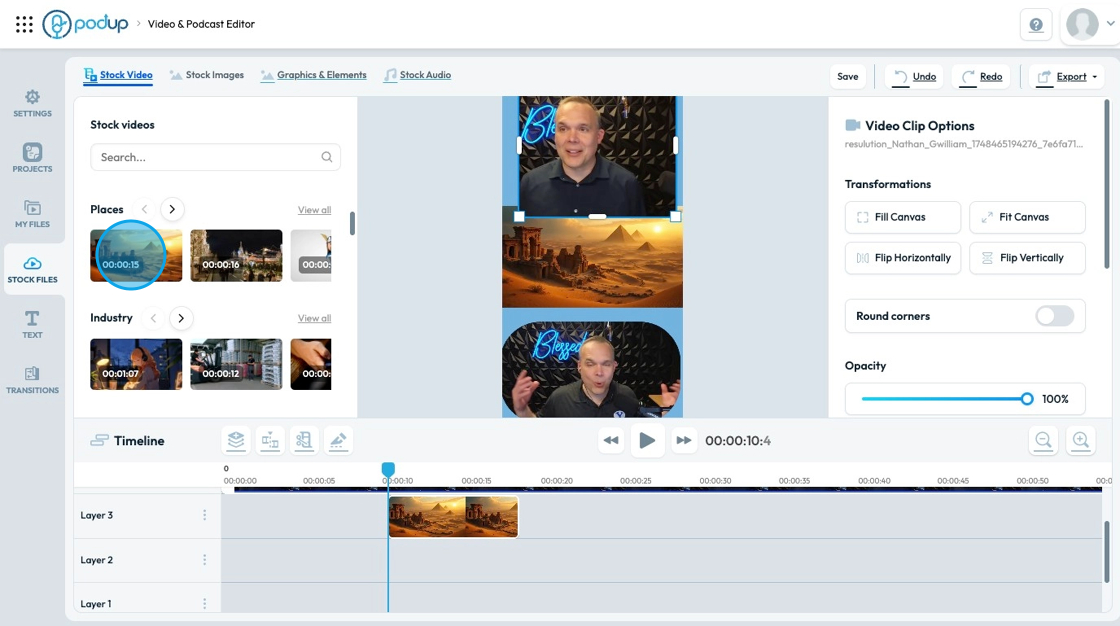Expand the account dropdown chevron
This screenshot has width=1120, height=626.
[x=1110, y=24]
